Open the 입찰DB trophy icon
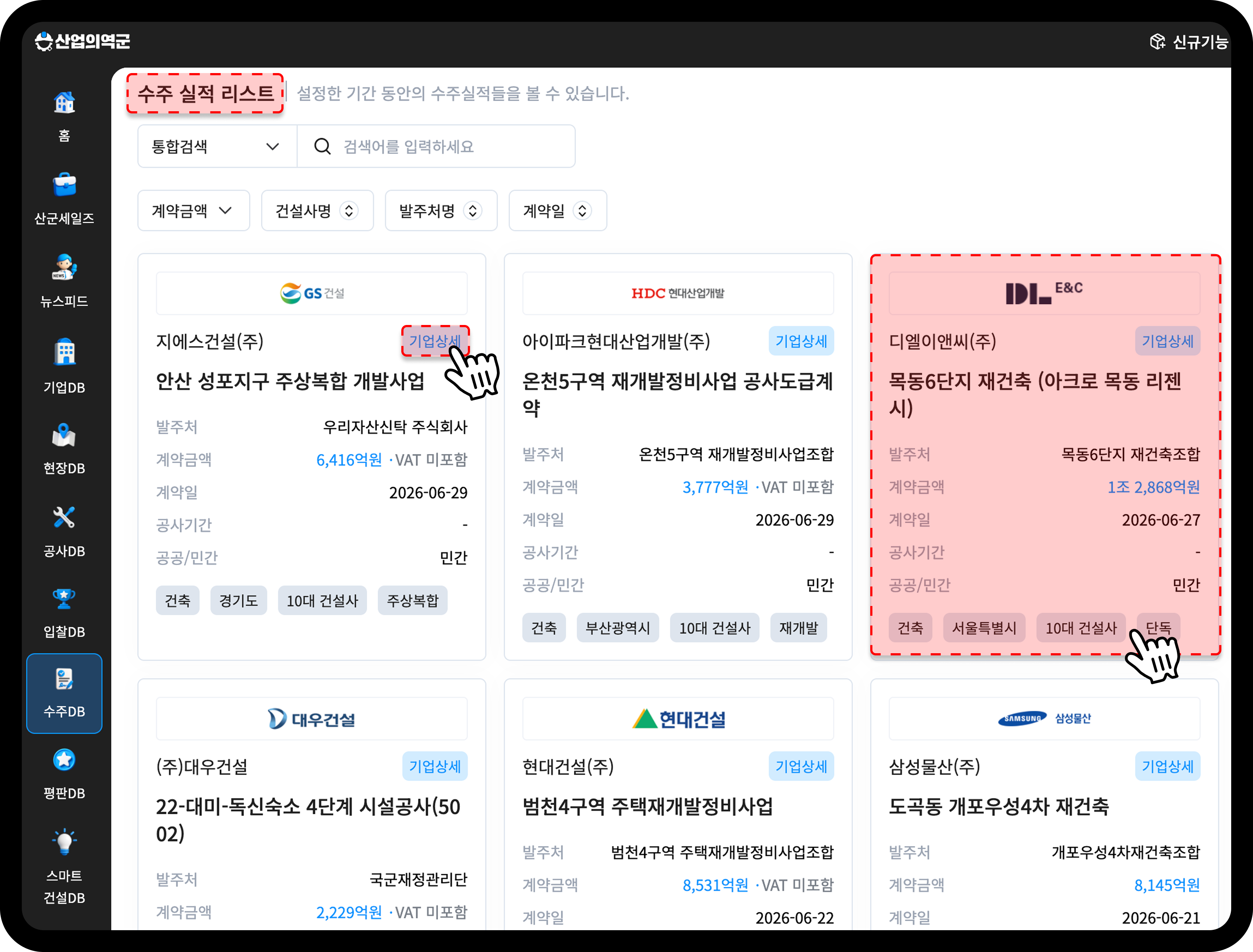The height and width of the screenshot is (952, 1253). pyautogui.click(x=64, y=599)
